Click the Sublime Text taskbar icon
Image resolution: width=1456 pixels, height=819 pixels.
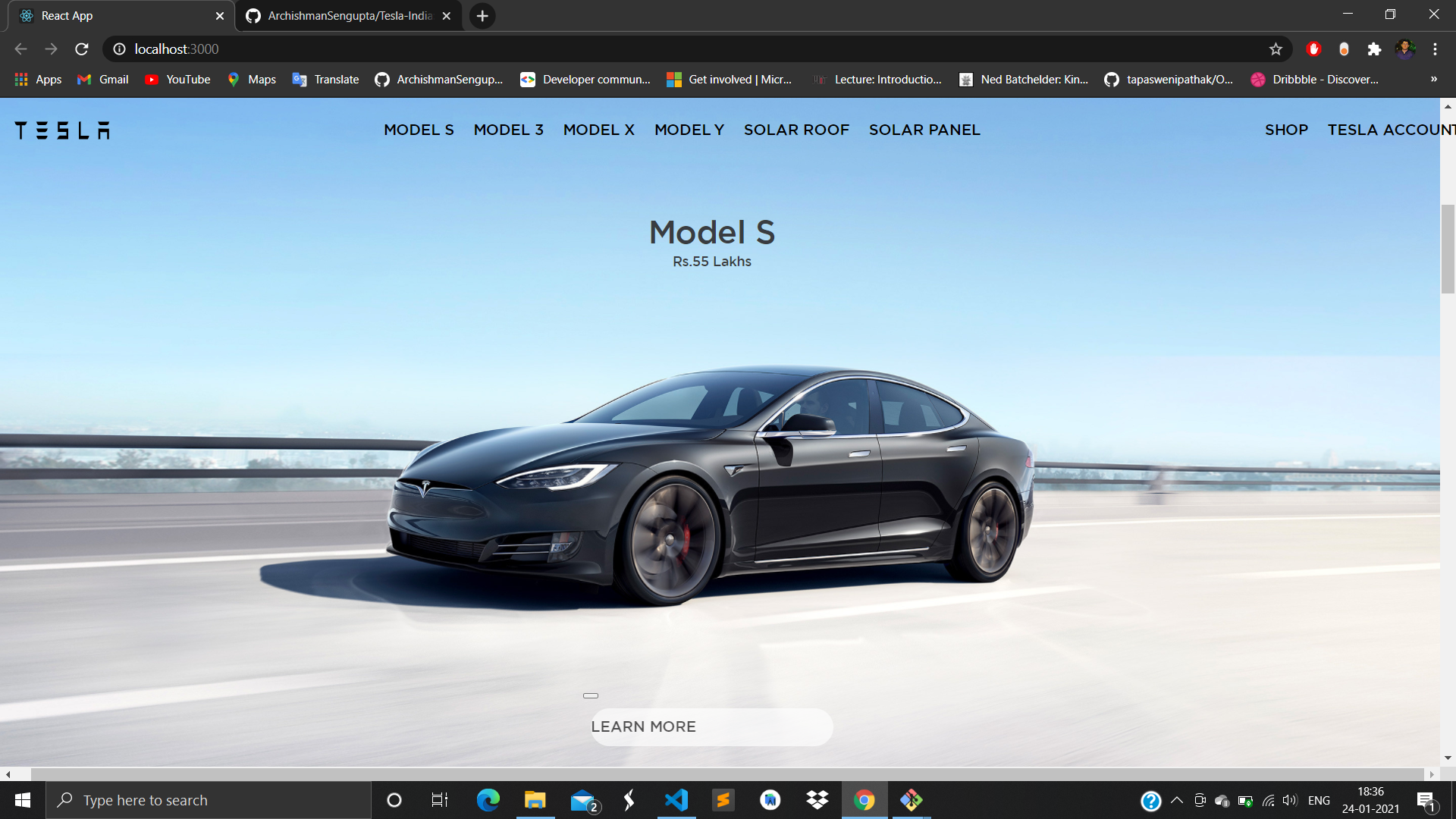click(723, 800)
